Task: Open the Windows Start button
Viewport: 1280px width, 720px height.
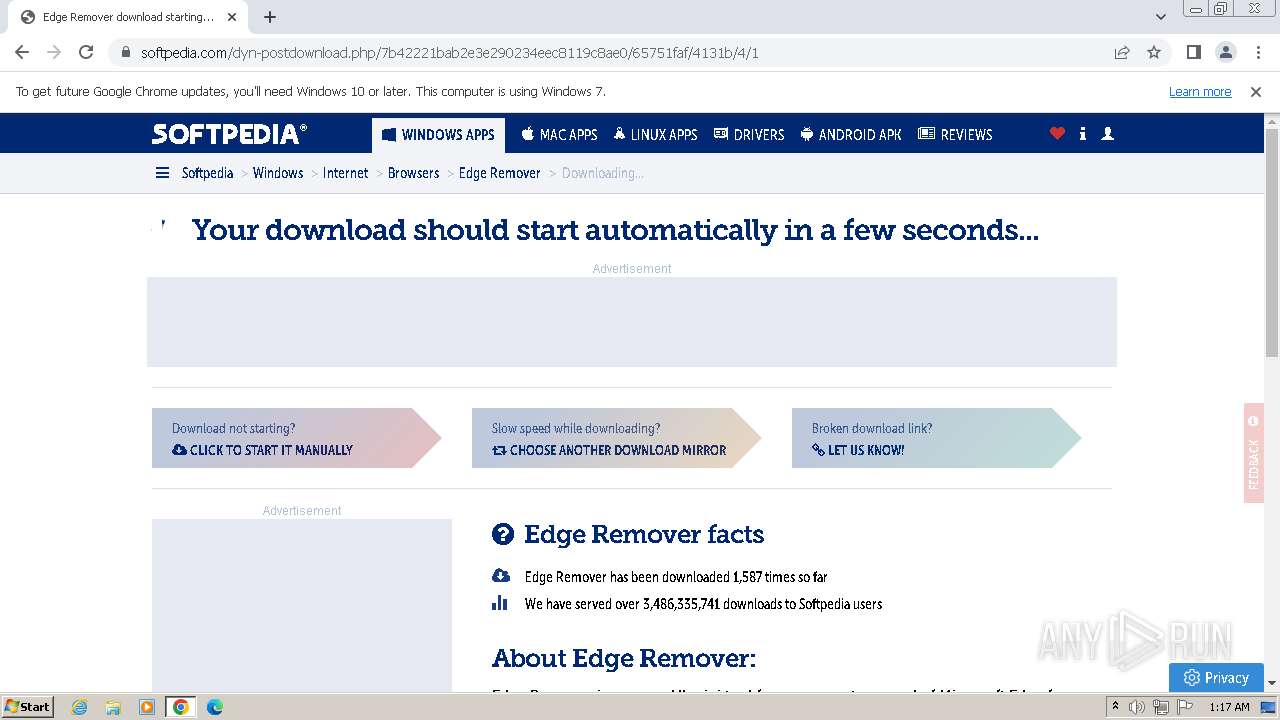Action: tap(28, 706)
